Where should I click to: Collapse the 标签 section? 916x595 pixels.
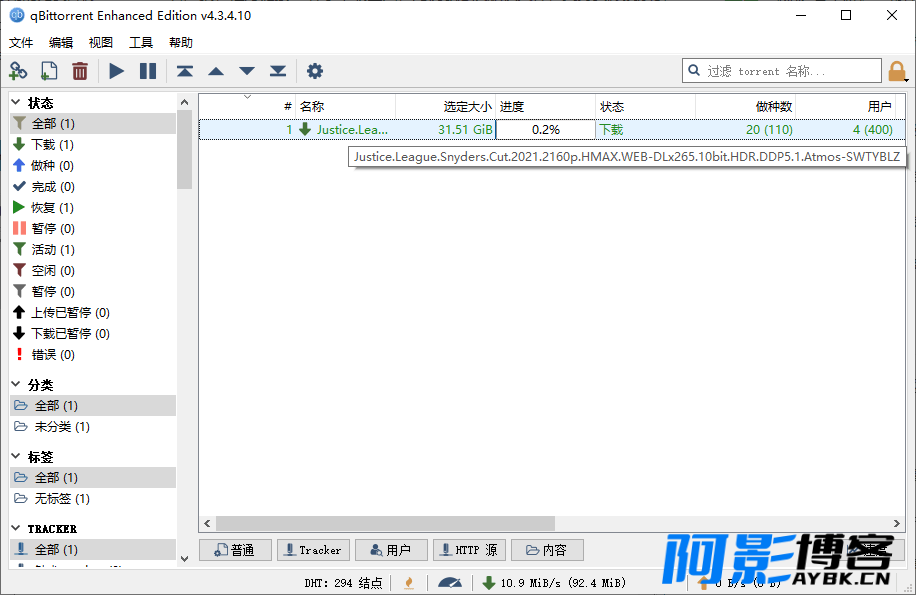pos(16,456)
